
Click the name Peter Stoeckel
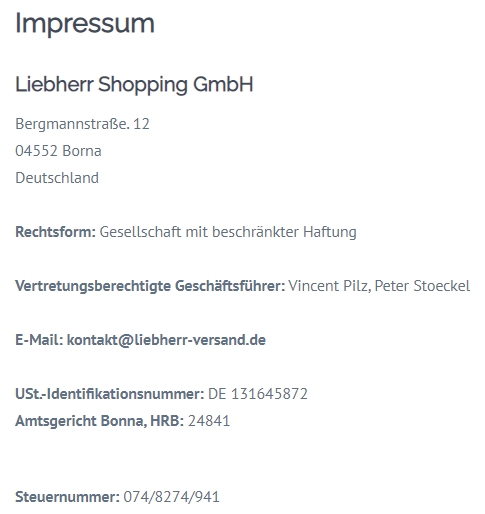pos(422,286)
